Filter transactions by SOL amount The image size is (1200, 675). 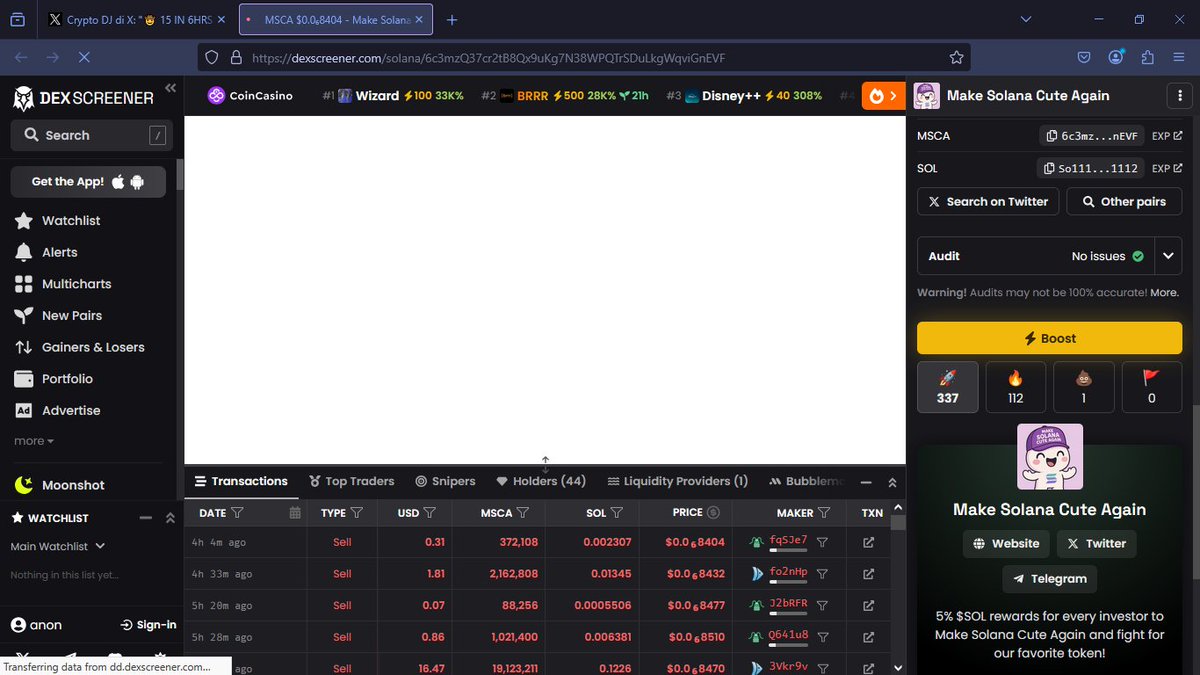click(617, 513)
